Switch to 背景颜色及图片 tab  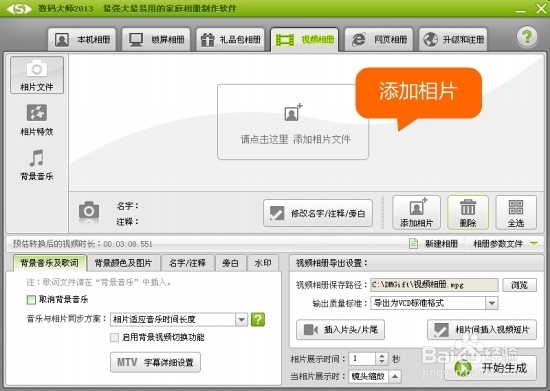coord(123,263)
